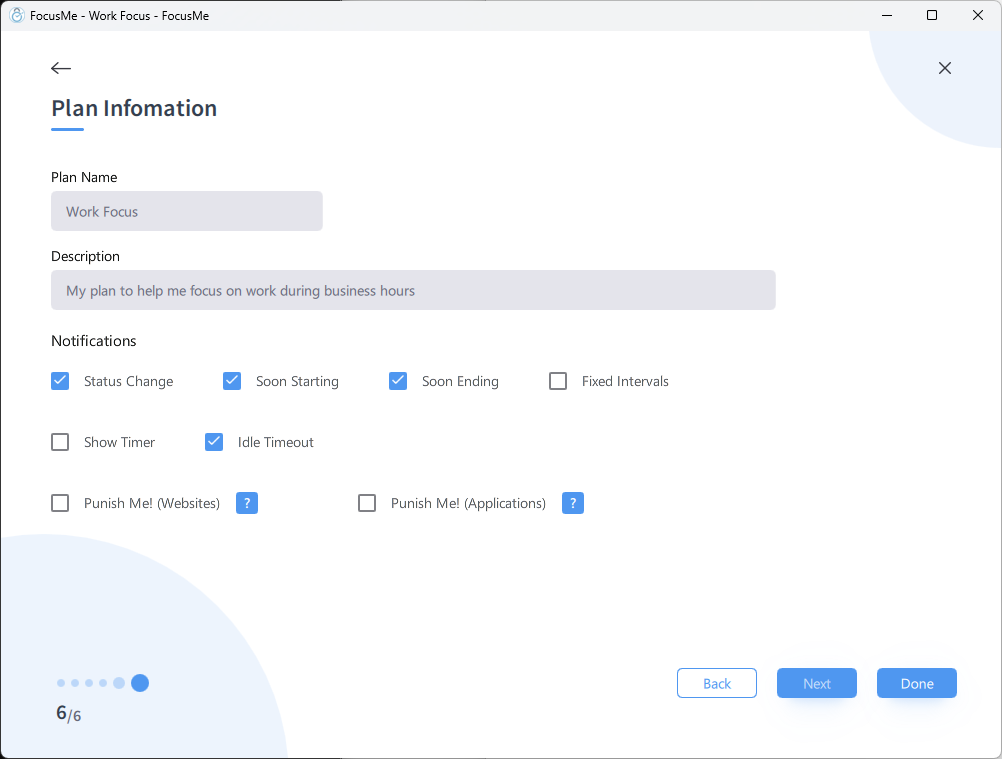Screen dimensions: 1002x759
Task: Click the Notifications section label
Action: click(x=94, y=341)
